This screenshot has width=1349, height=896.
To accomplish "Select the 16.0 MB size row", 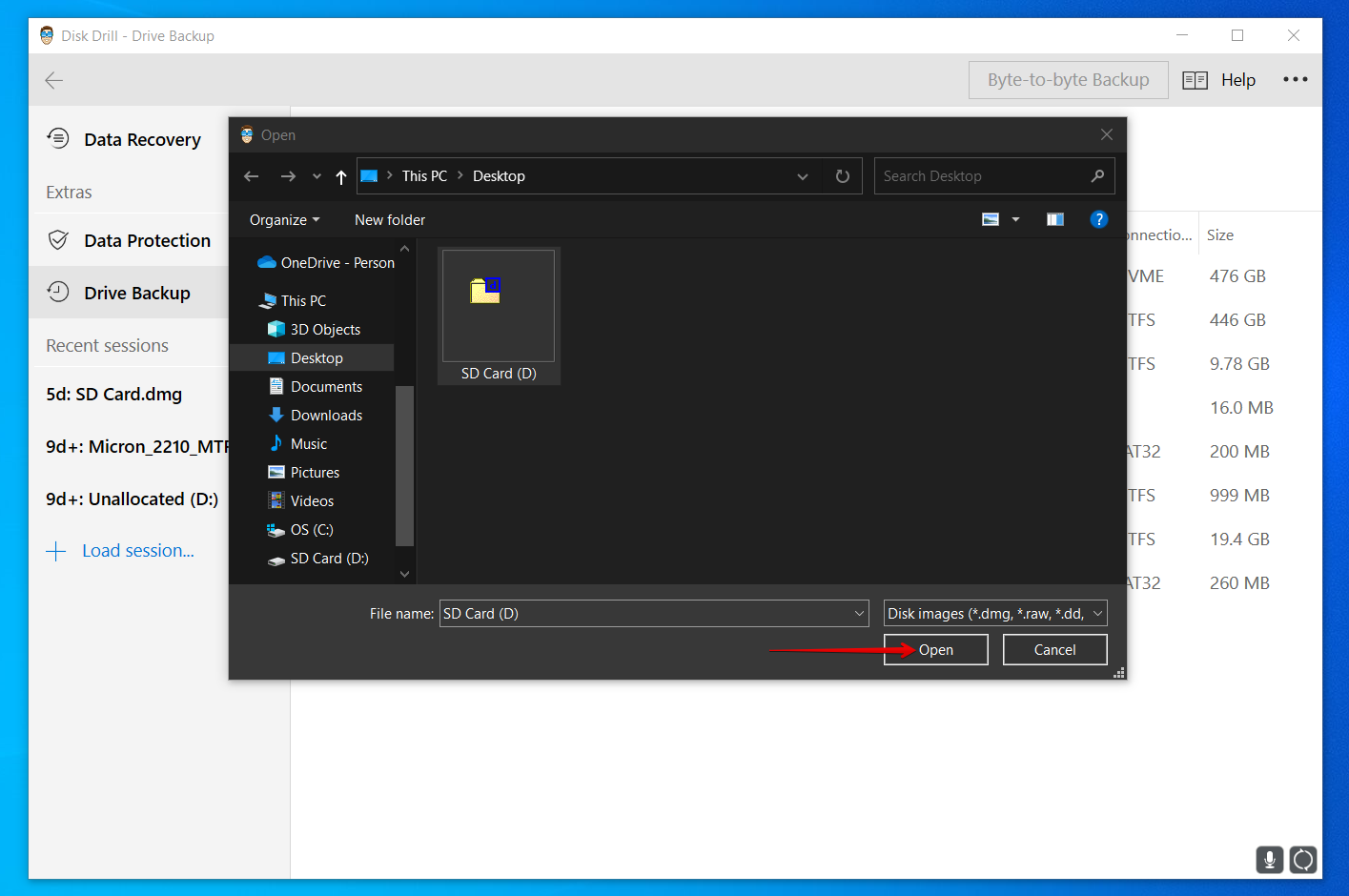I will pyautogui.click(x=1241, y=408).
